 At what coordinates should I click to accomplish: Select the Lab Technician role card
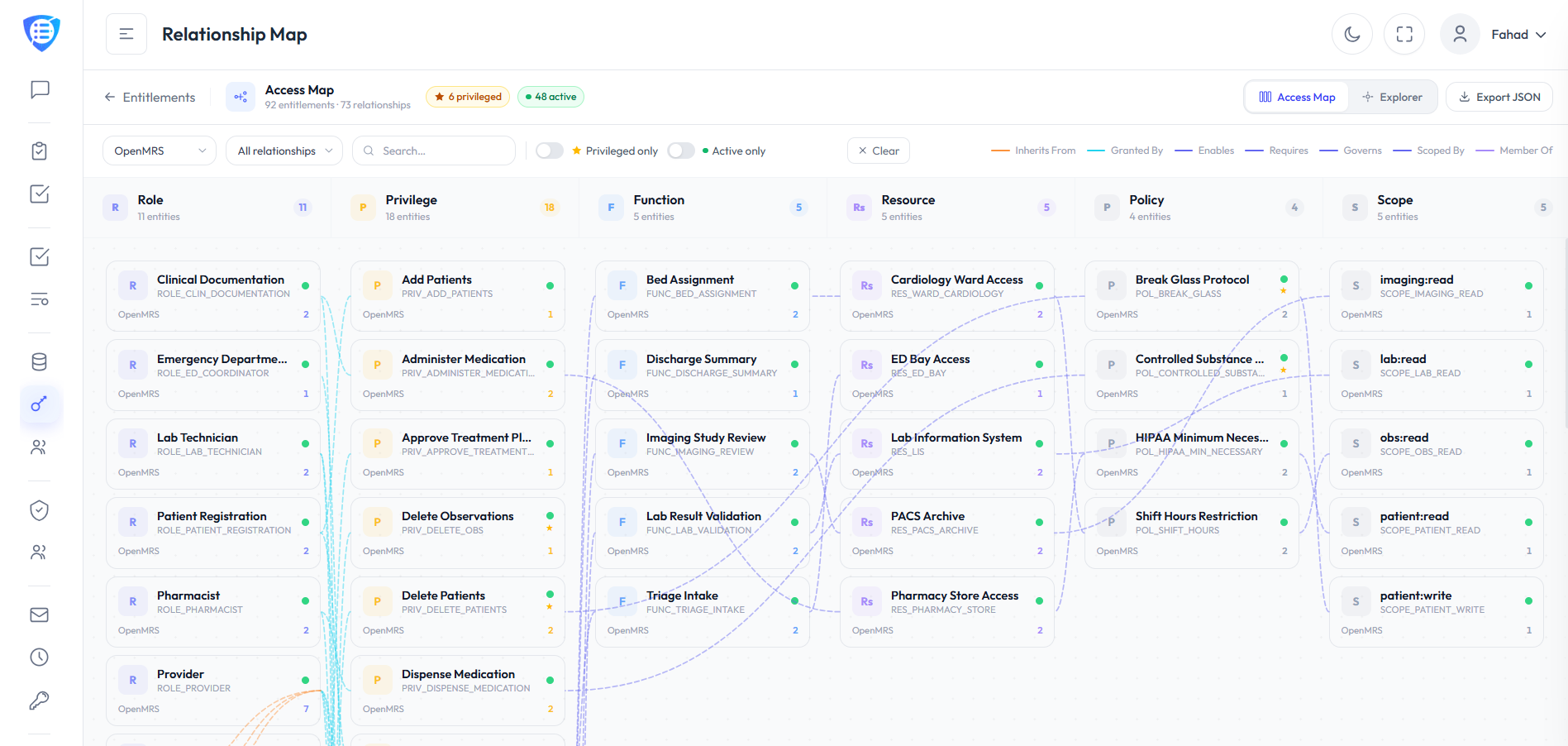(213, 454)
